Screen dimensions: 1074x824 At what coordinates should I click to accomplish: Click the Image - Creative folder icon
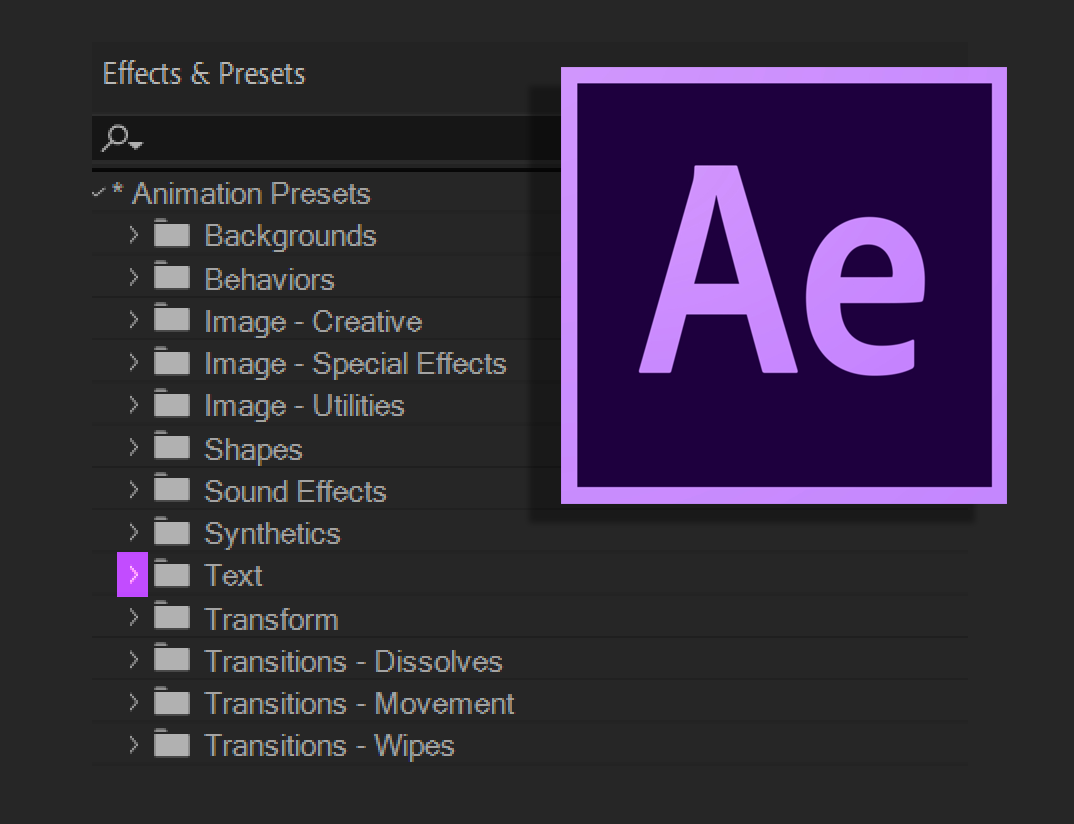[x=171, y=318]
